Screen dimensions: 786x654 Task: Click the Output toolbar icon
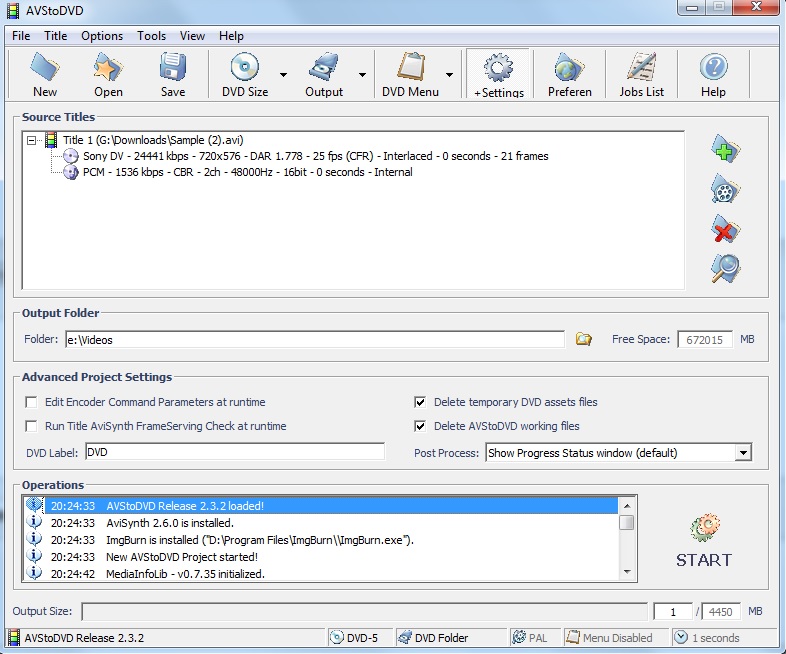[x=324, y=67]
